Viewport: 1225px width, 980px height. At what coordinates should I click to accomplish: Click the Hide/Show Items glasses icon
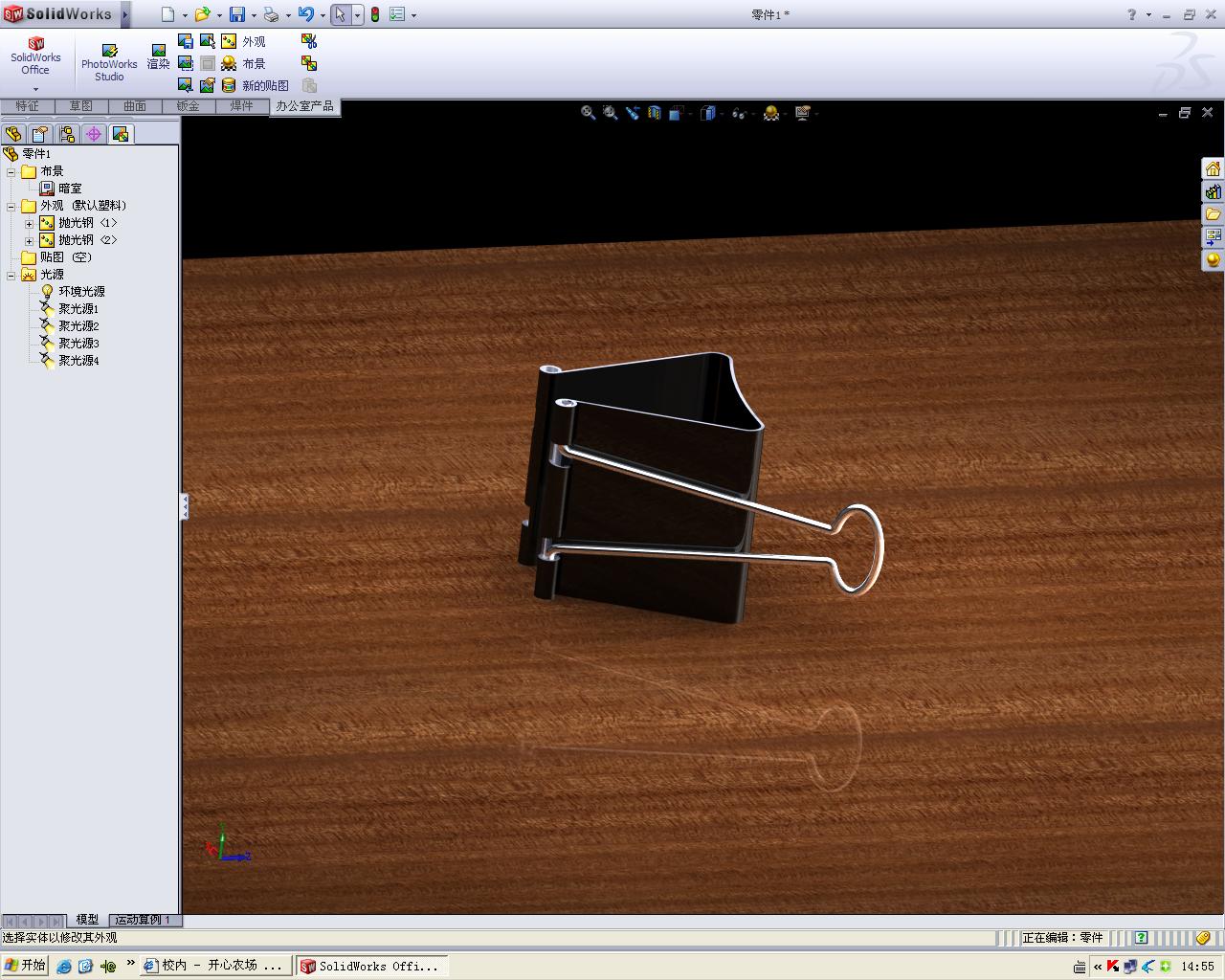[739, 113]
